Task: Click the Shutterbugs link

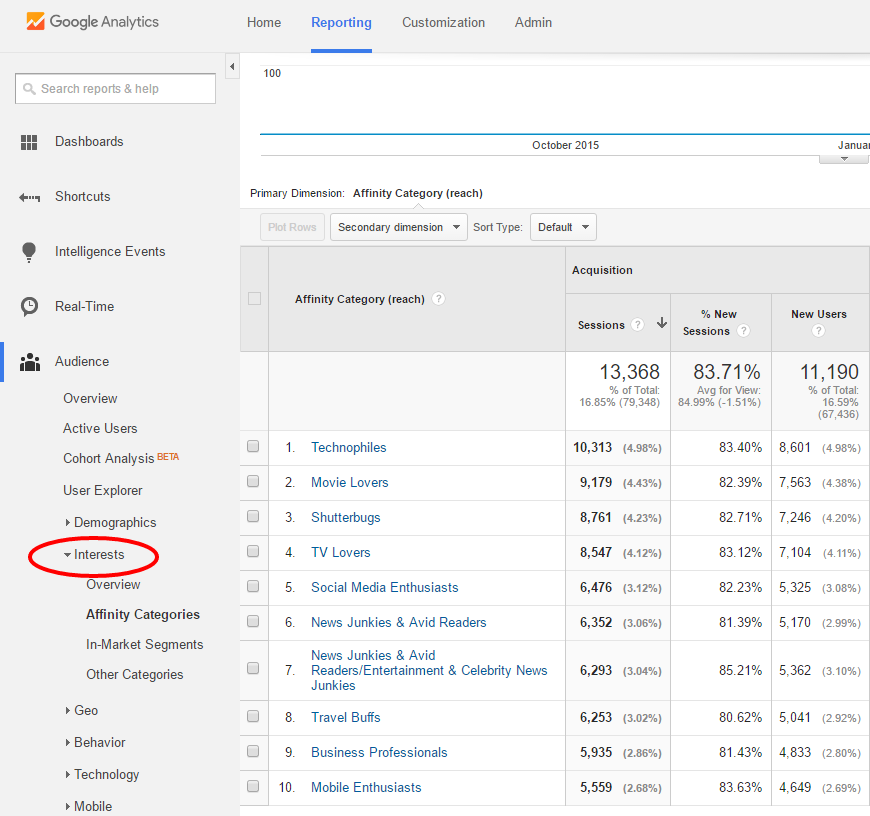Action: pos(346,518)
